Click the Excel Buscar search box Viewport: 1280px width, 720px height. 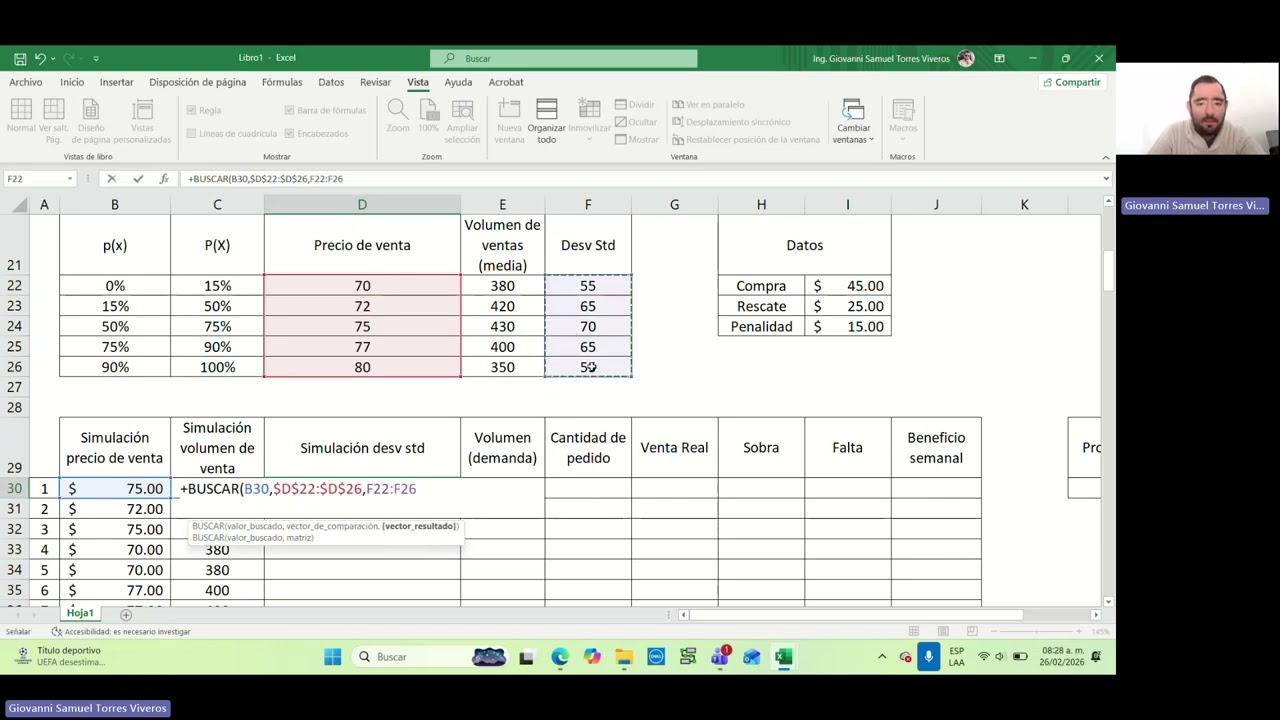pos(564,59)
